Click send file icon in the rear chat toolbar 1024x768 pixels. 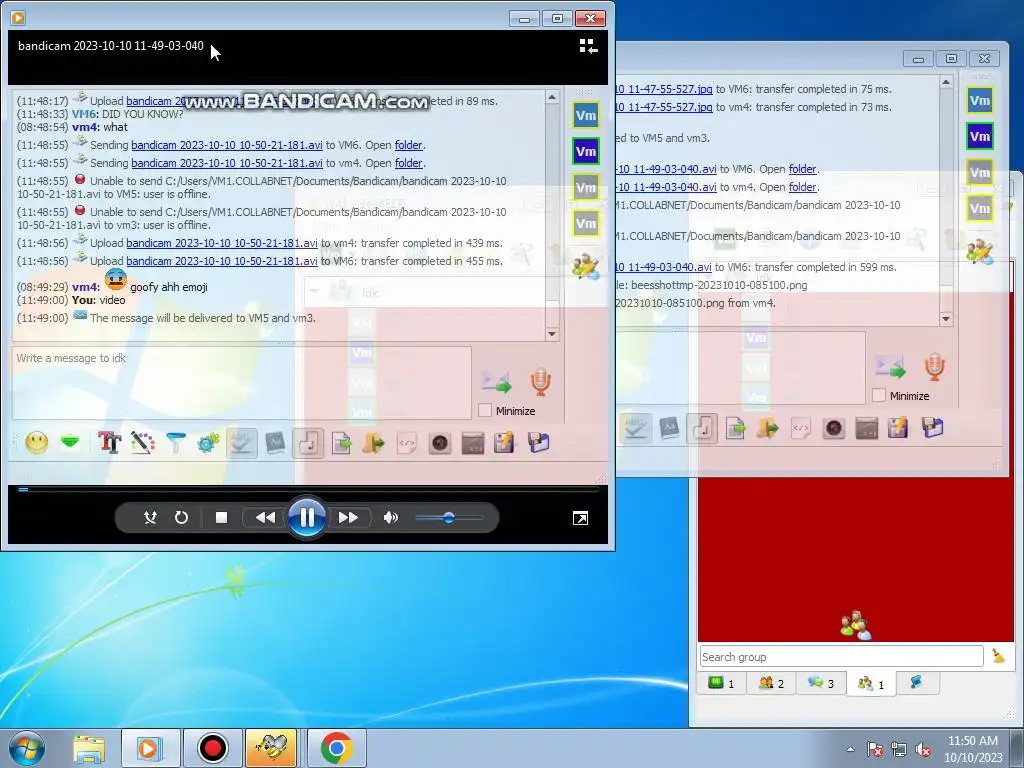[x=735, y=428]
